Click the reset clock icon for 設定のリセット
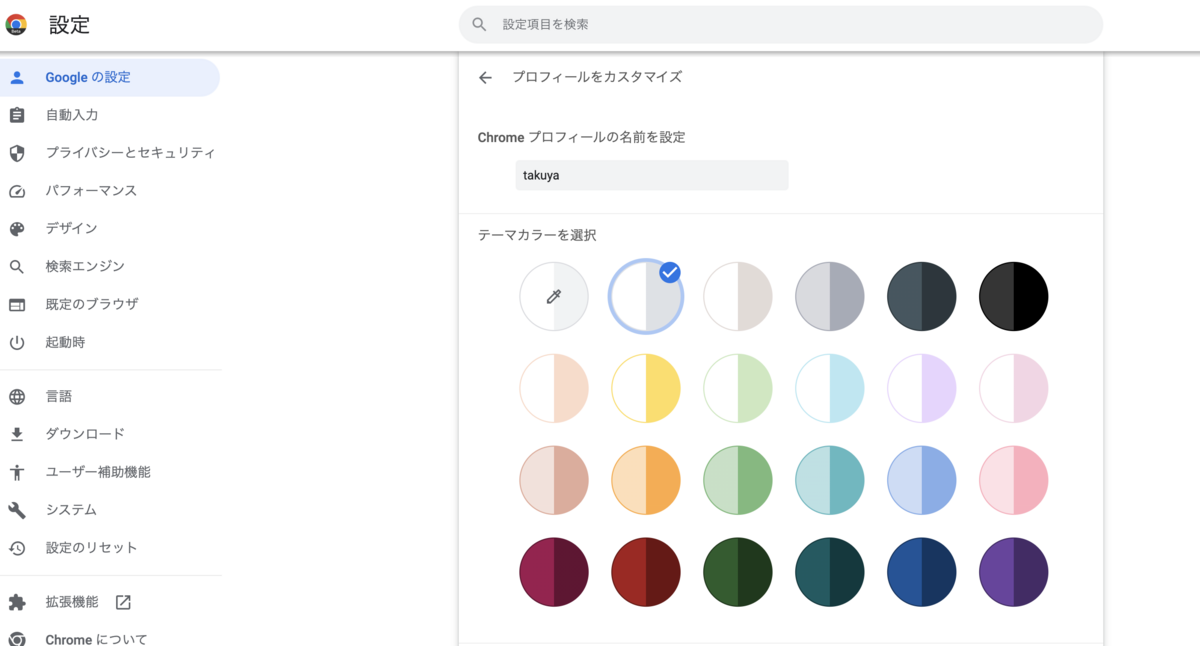 pos(17,548)
